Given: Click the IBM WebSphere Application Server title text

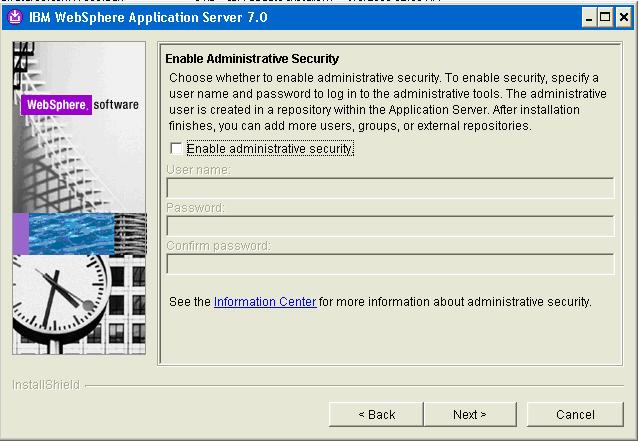Looking at the screenshot, I should pos(148,17).
